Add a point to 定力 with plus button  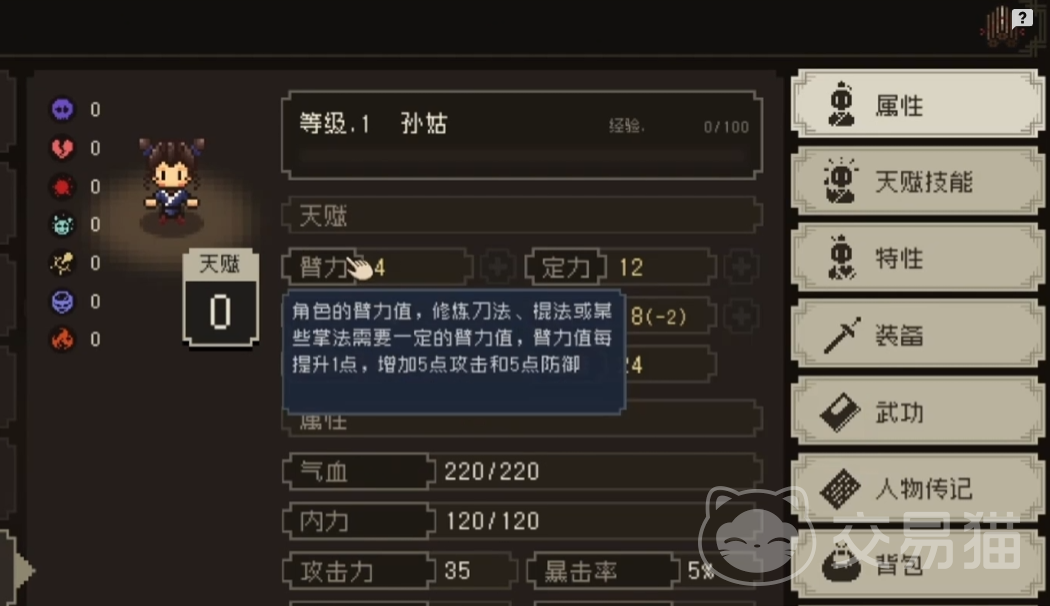click(x=741, y=267)
